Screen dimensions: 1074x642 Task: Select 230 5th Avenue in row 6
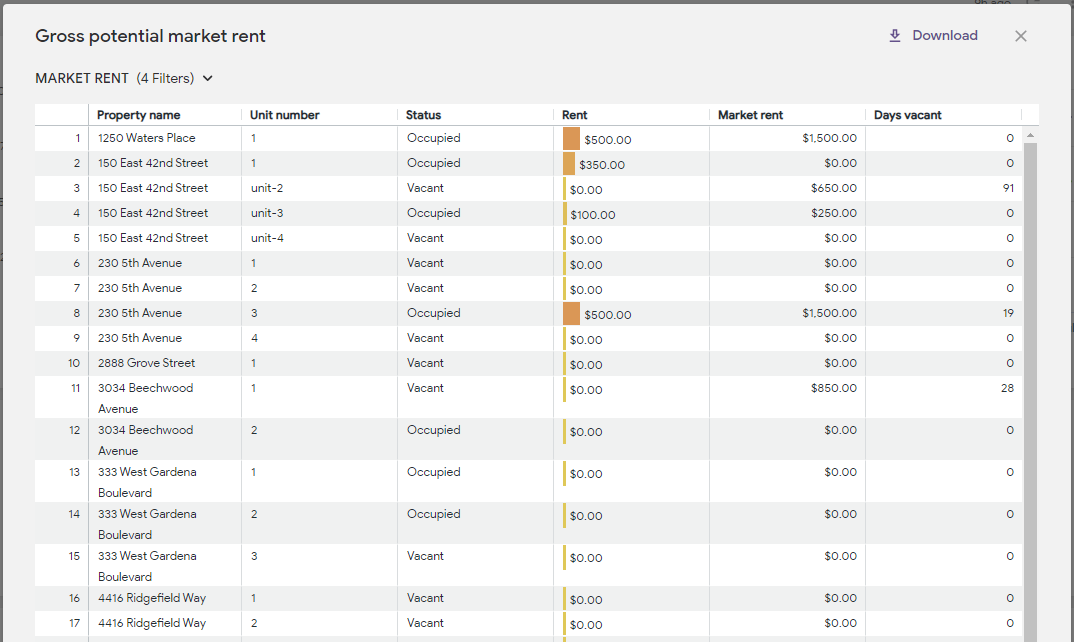pyautogui.click(x=164, y=263)
